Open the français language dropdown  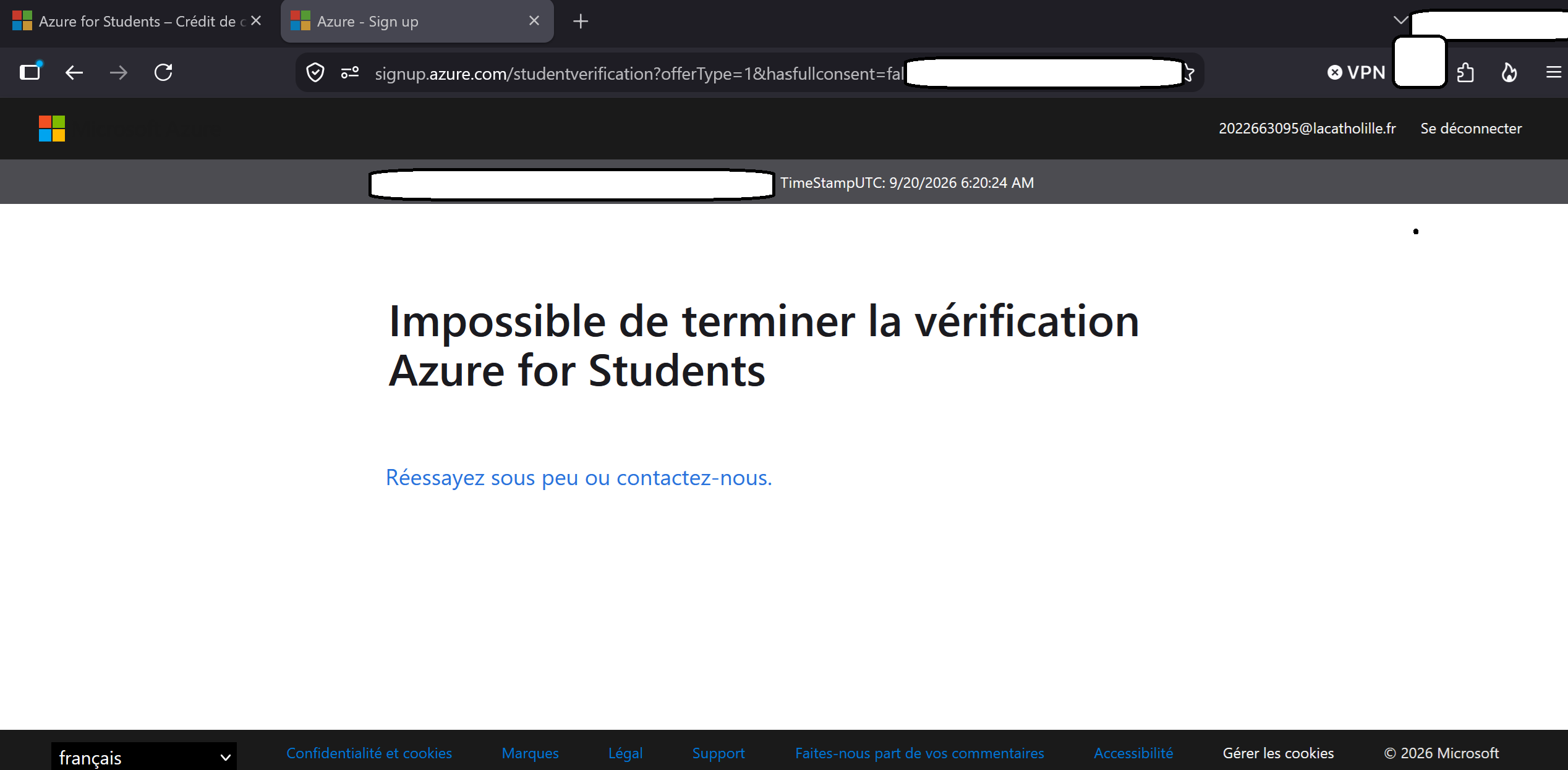144,756
